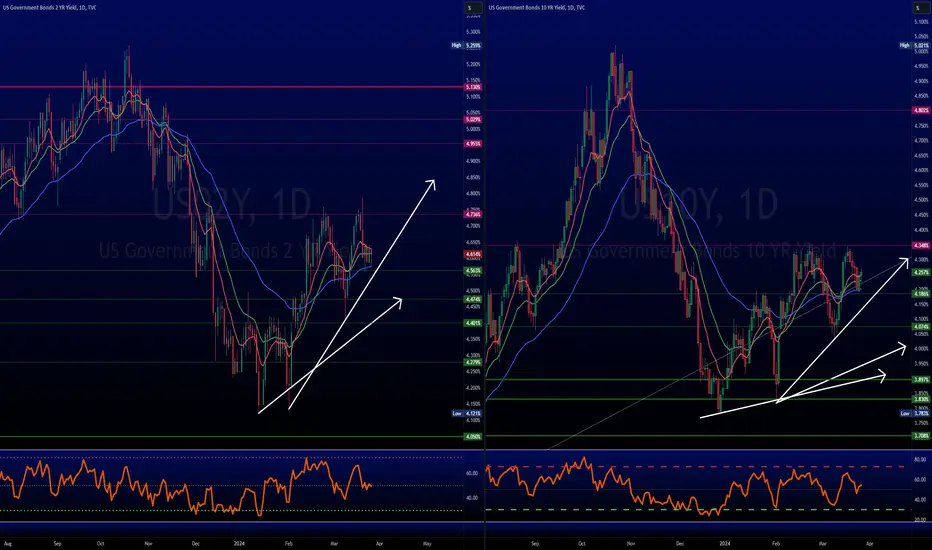Select the 4.186% green label on the 10Y scale
This screenshot has height=550, width=932.
[921, 294]
